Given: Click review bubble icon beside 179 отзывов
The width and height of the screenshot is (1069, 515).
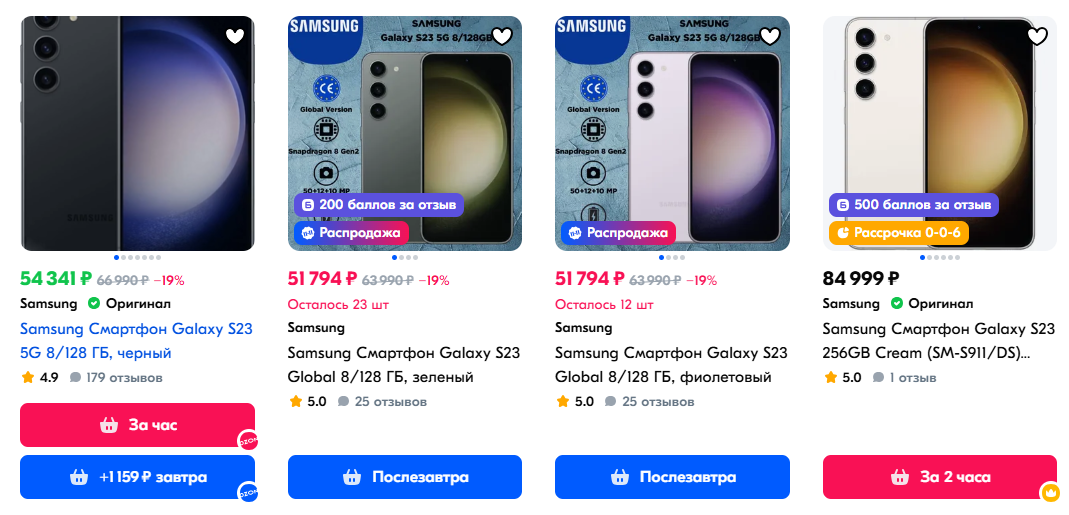Looking at the screenshot, I should point(75,377).
